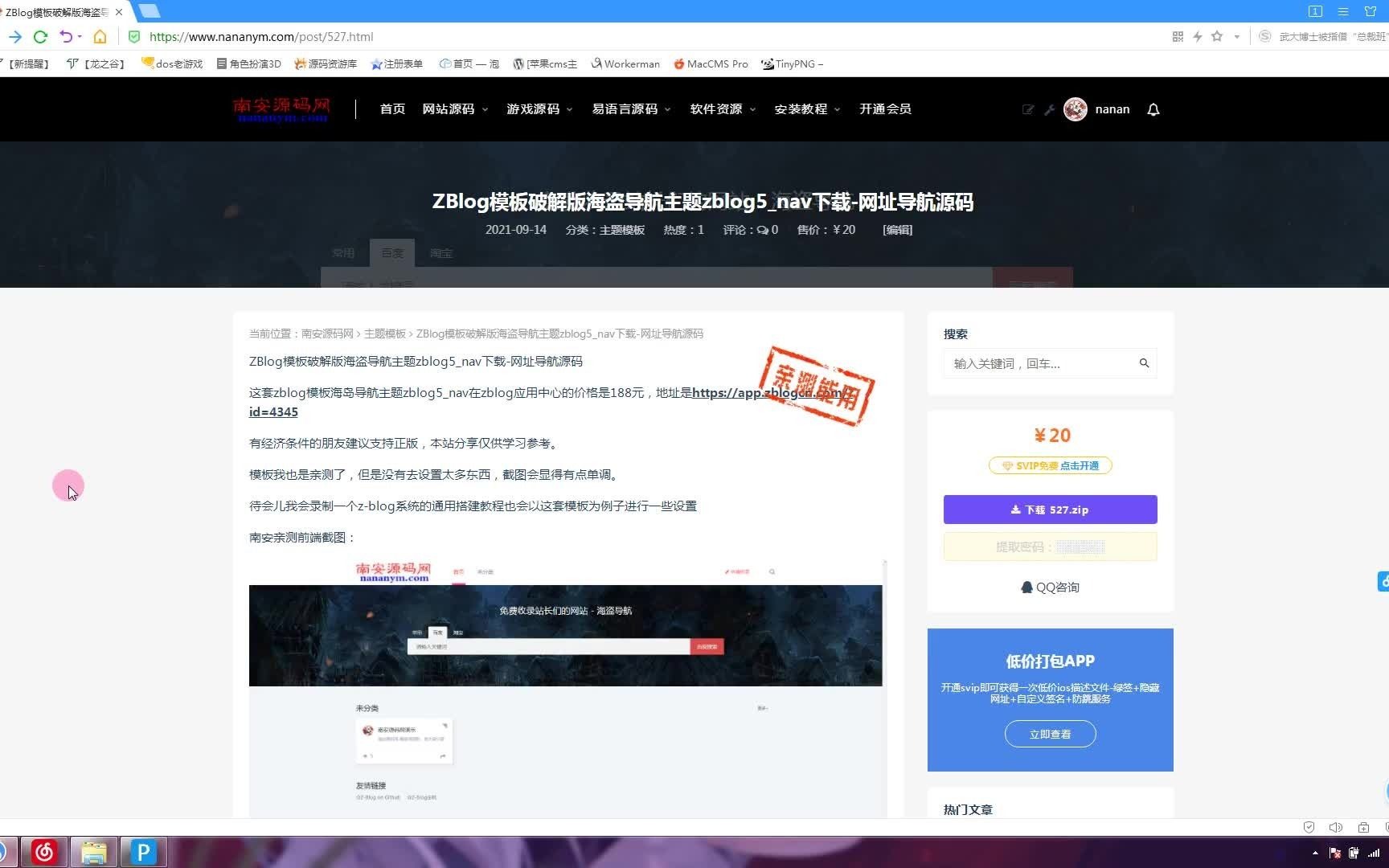The width and height of the screenshot is (1389, 868).
Task: Open the QR code icon in address bar
Action: click(x=1178, y=37)
